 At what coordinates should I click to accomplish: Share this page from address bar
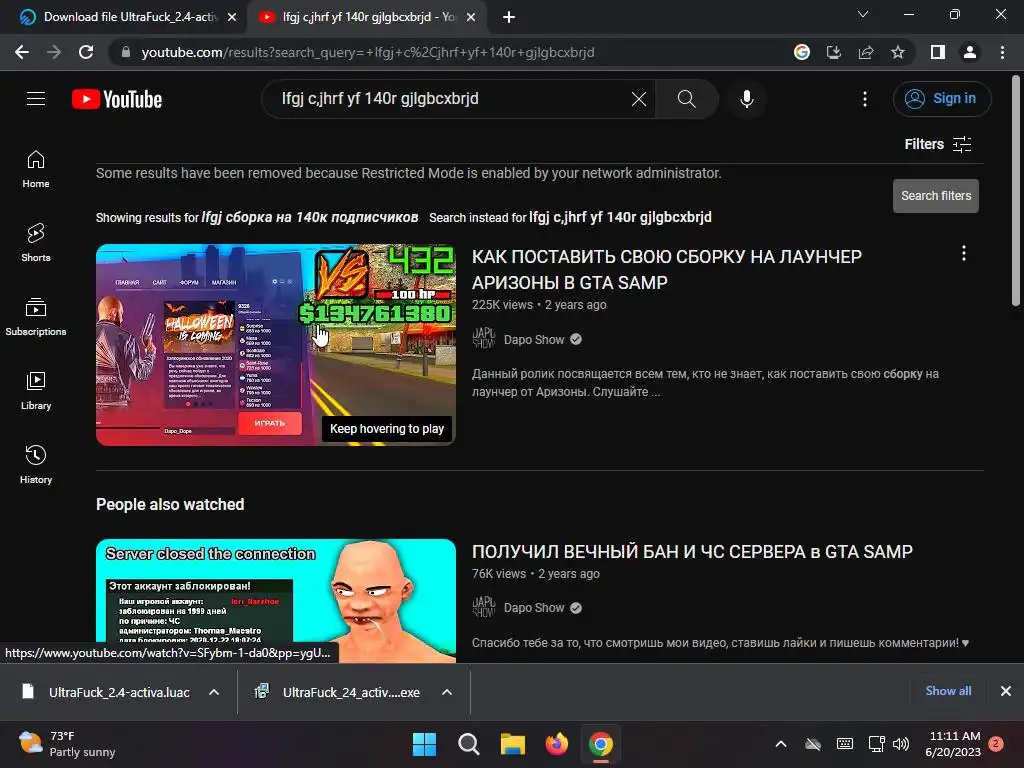pyautogui.click(x=866, y=52)
